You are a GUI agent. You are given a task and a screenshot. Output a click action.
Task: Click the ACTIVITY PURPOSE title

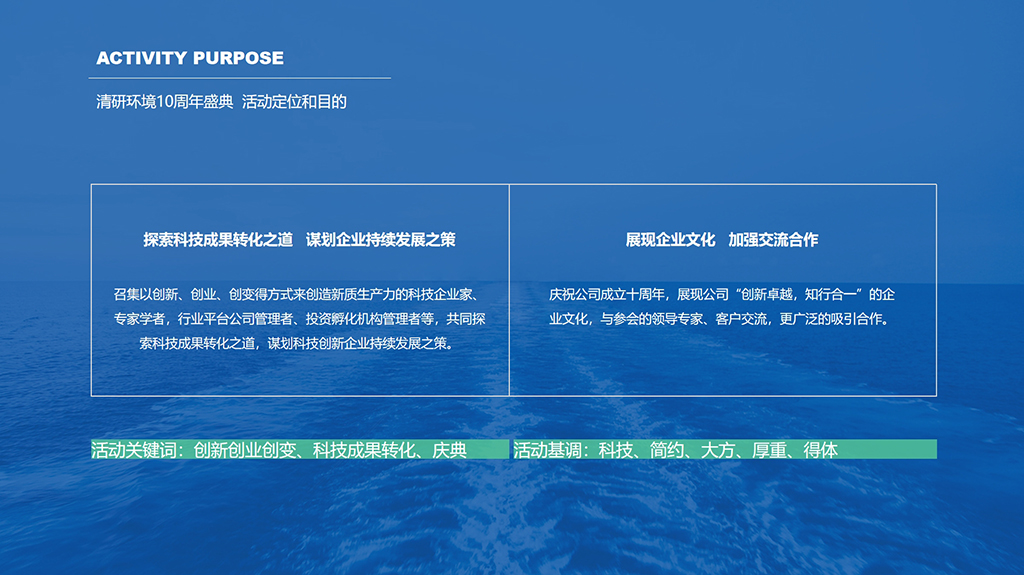pos(190,58)
